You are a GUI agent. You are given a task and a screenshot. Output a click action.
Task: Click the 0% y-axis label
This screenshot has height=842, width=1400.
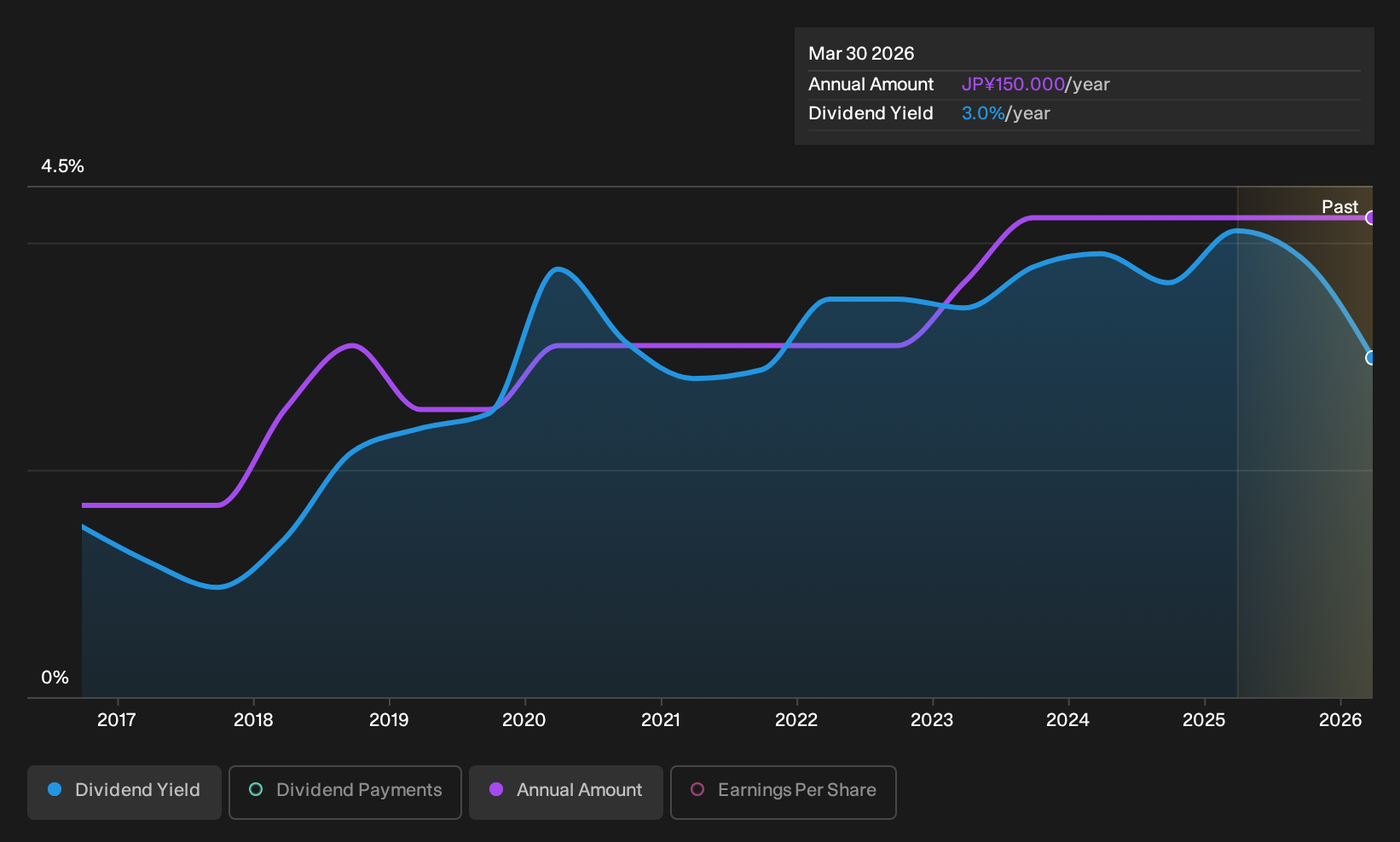pyautogui.click(x=55, y=678)
